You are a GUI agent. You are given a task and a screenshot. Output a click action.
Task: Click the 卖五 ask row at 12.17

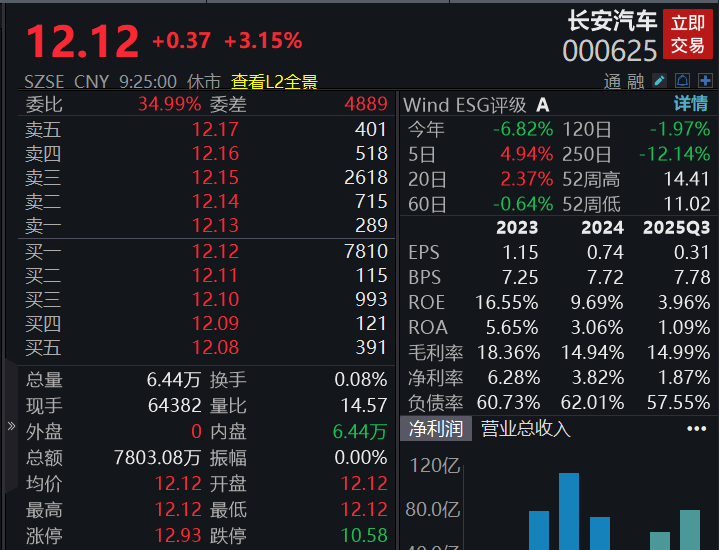point(215,129)
